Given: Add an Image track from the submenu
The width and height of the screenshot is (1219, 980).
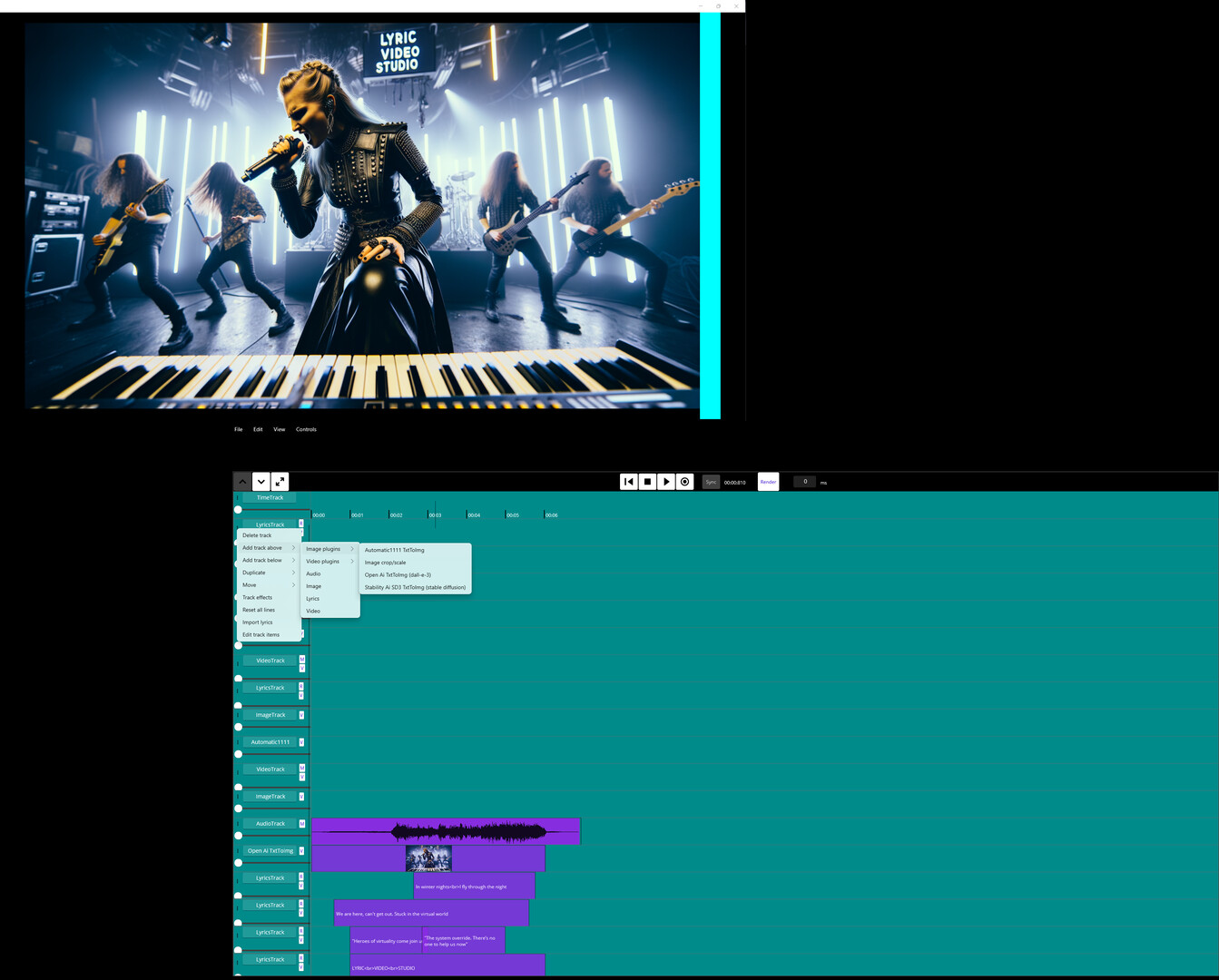Looking at the screenshot, I should (330, 586).
